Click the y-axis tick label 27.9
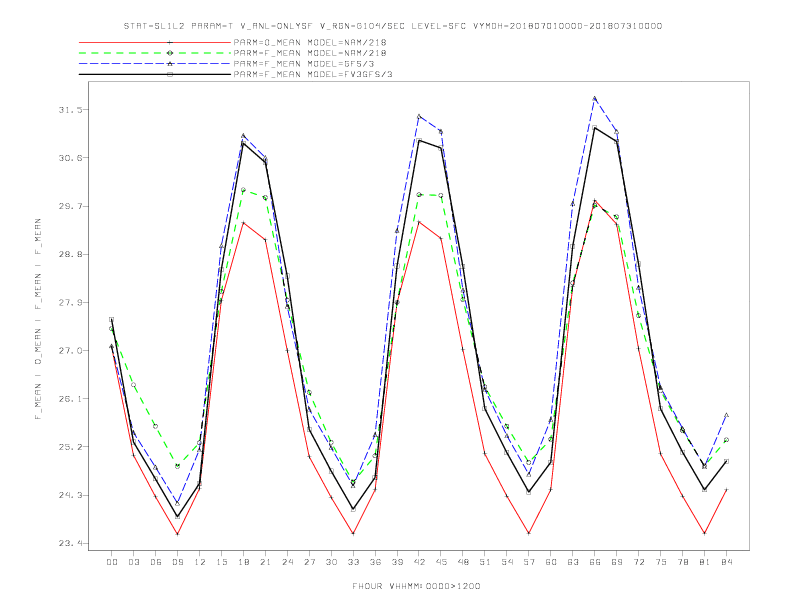Viewport: 792px width, 612px height. pyautogui.click(x=69, y=302)
